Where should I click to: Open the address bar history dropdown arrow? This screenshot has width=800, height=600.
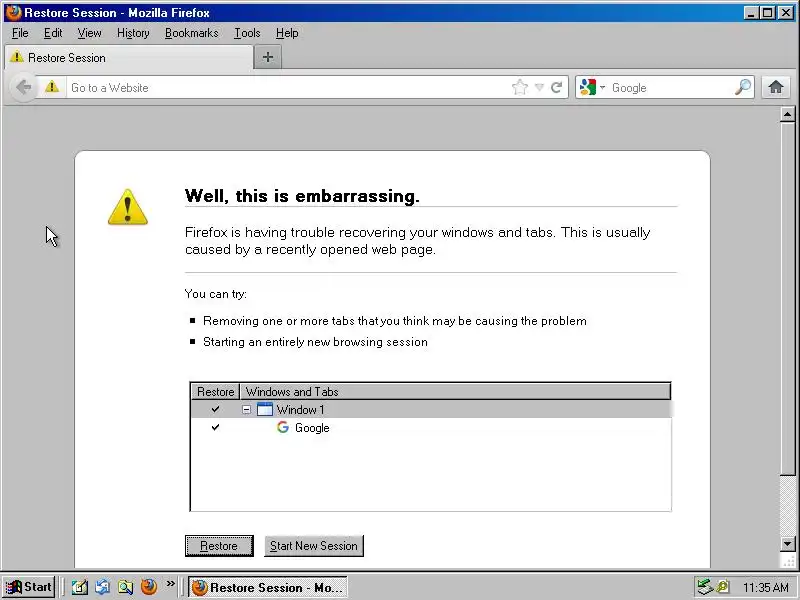point(539,88)
